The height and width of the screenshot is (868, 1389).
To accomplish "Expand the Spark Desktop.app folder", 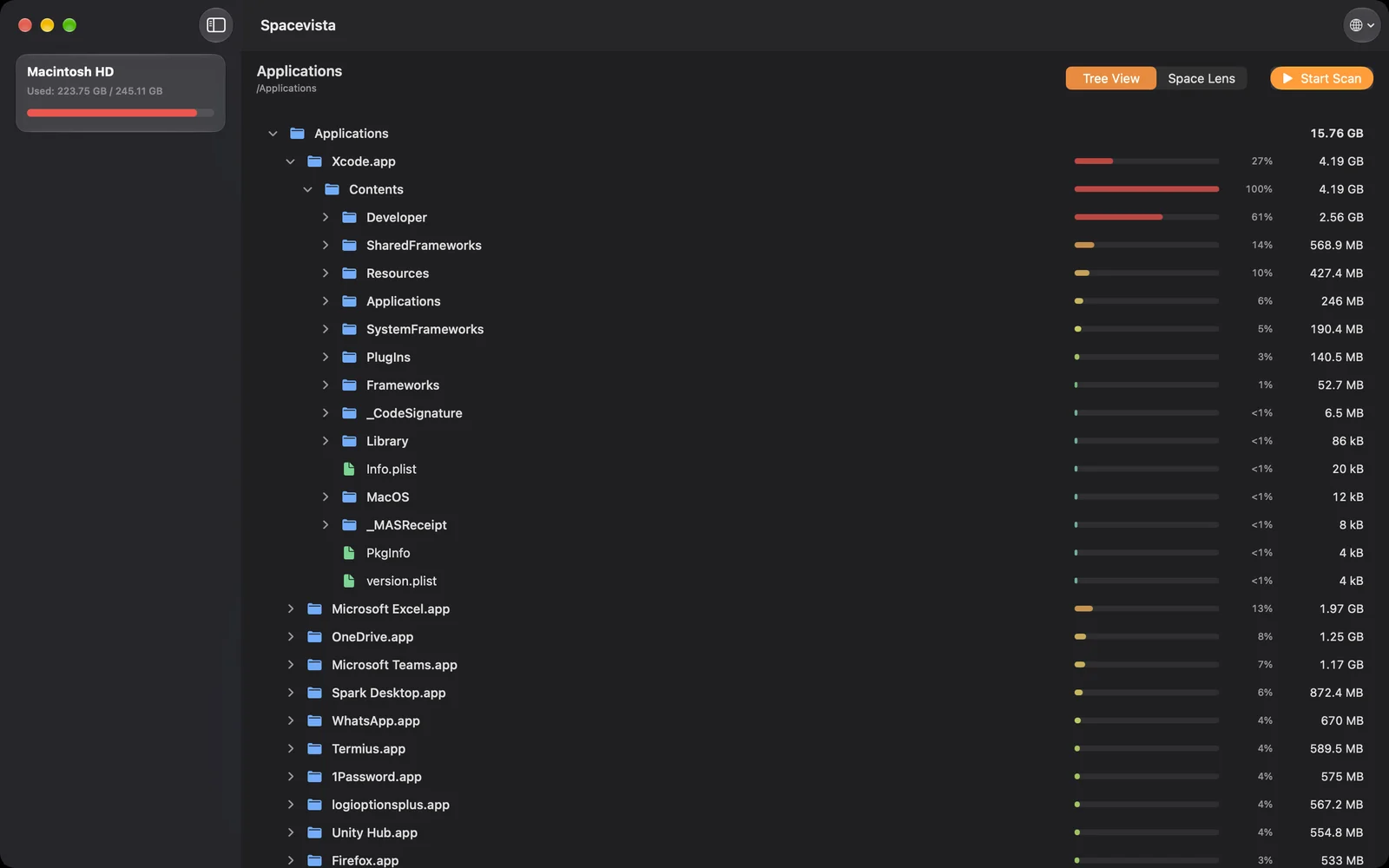I will click(291, 693).
